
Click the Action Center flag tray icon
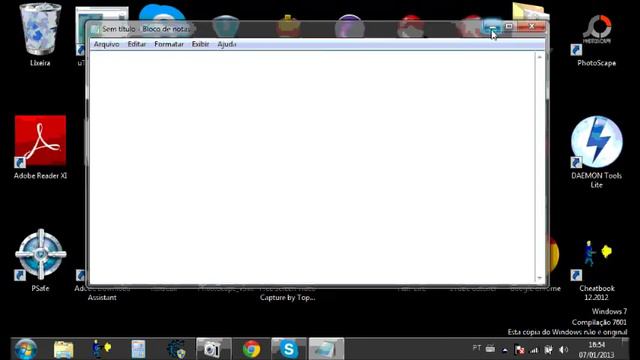(x=520, y=350)
